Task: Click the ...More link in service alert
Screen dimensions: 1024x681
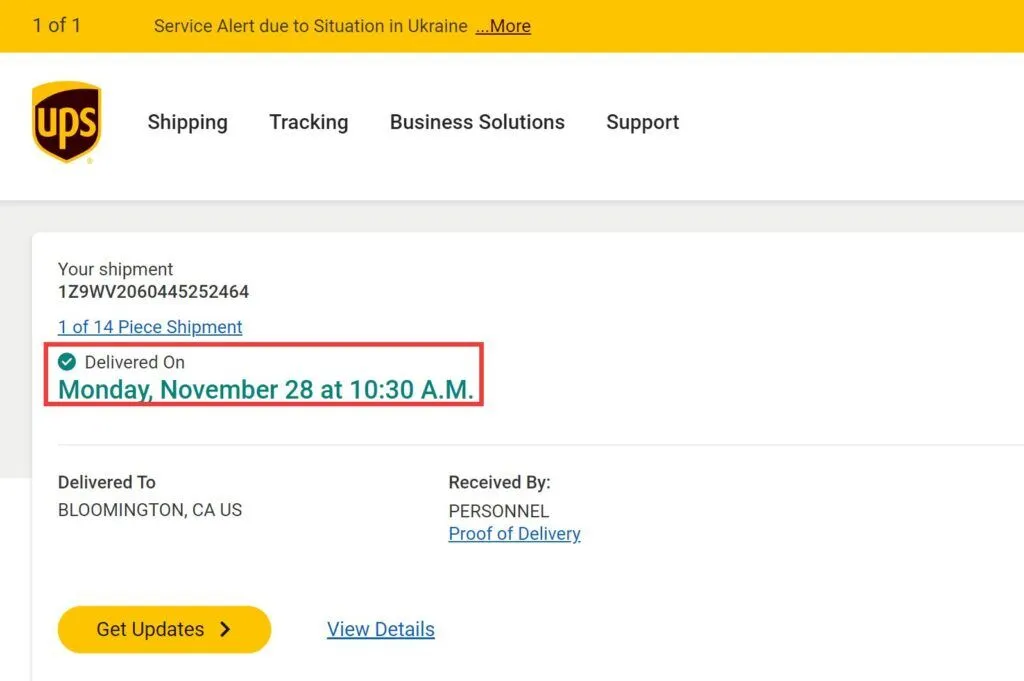Action: (503, 26)
